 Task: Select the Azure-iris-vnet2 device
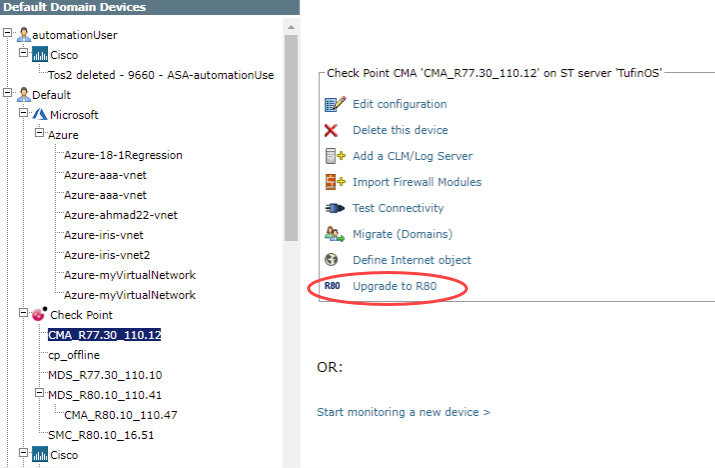tap(113, 255)
